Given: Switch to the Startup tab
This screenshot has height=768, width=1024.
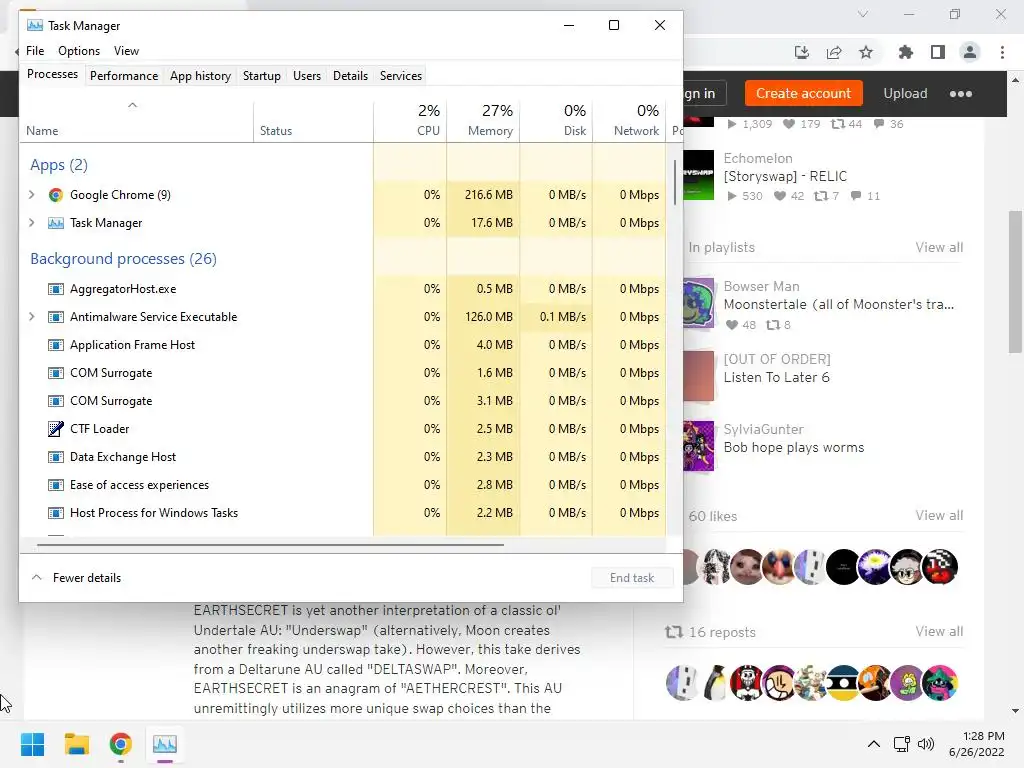Looking at the screenshot, I should [261, 76].
